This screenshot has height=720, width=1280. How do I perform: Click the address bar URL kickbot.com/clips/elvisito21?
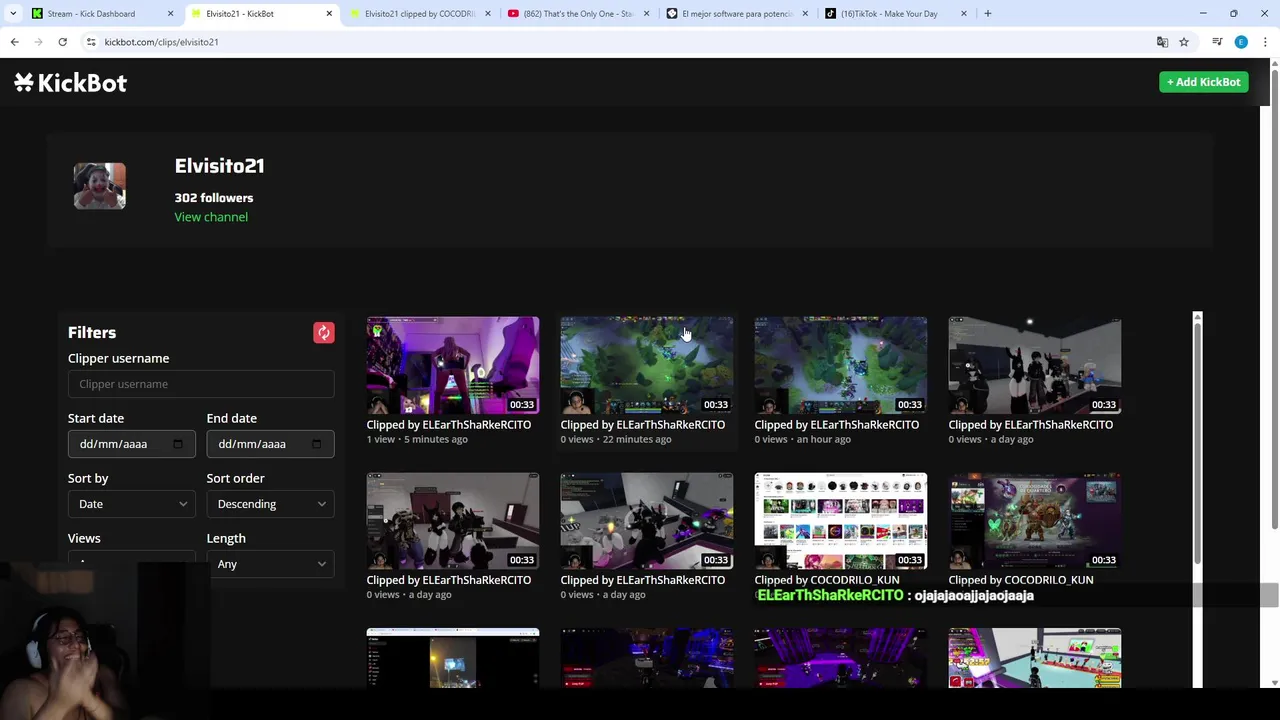click(x=161, y=42)
